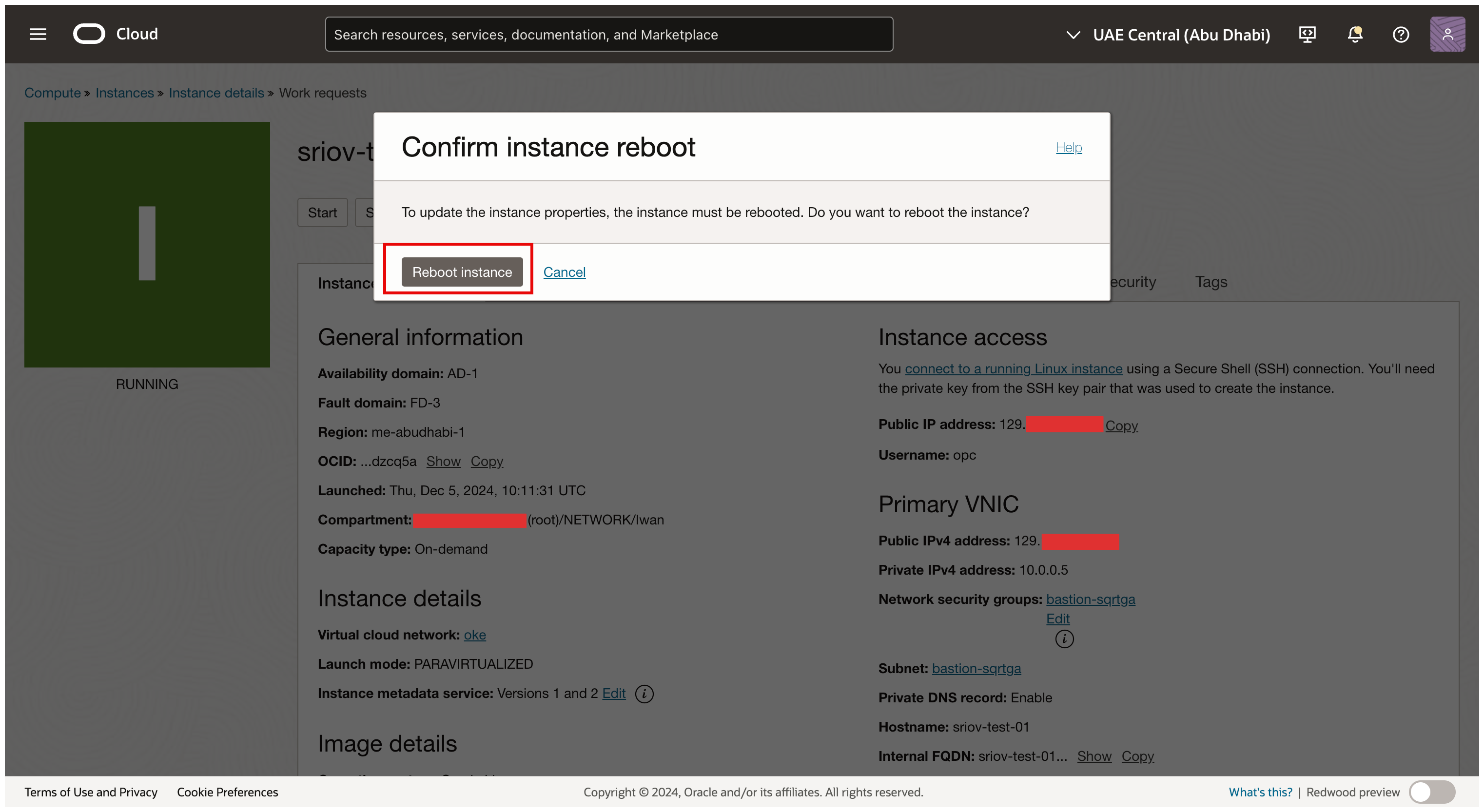Open the Cloud Shell developer tools icon

click(x=1307, y=35)
